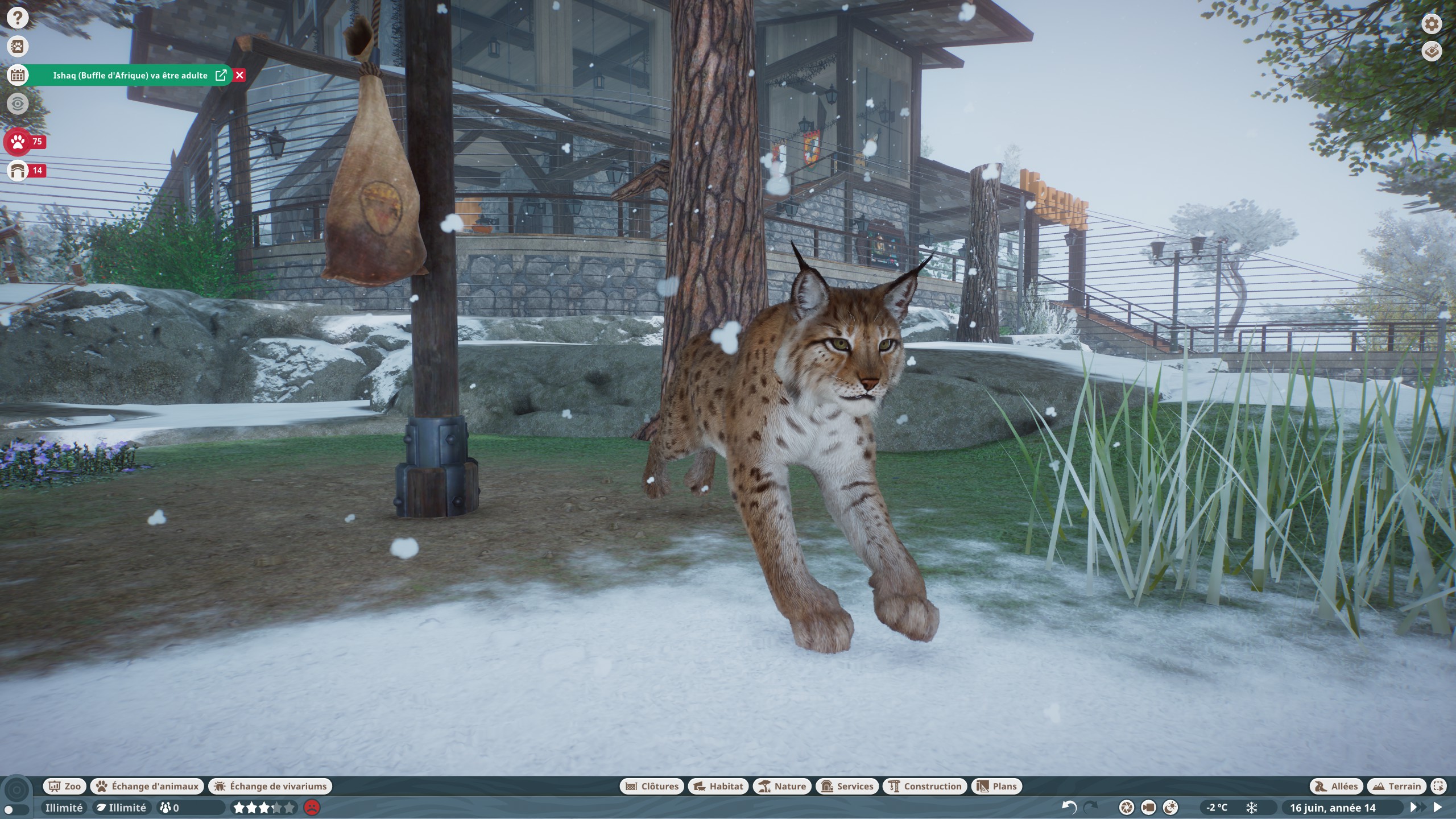Image resolution: width=1456 pixels, height=819 pixels.
Task: Click the -2 °C temperature display
Action: 1217,808
